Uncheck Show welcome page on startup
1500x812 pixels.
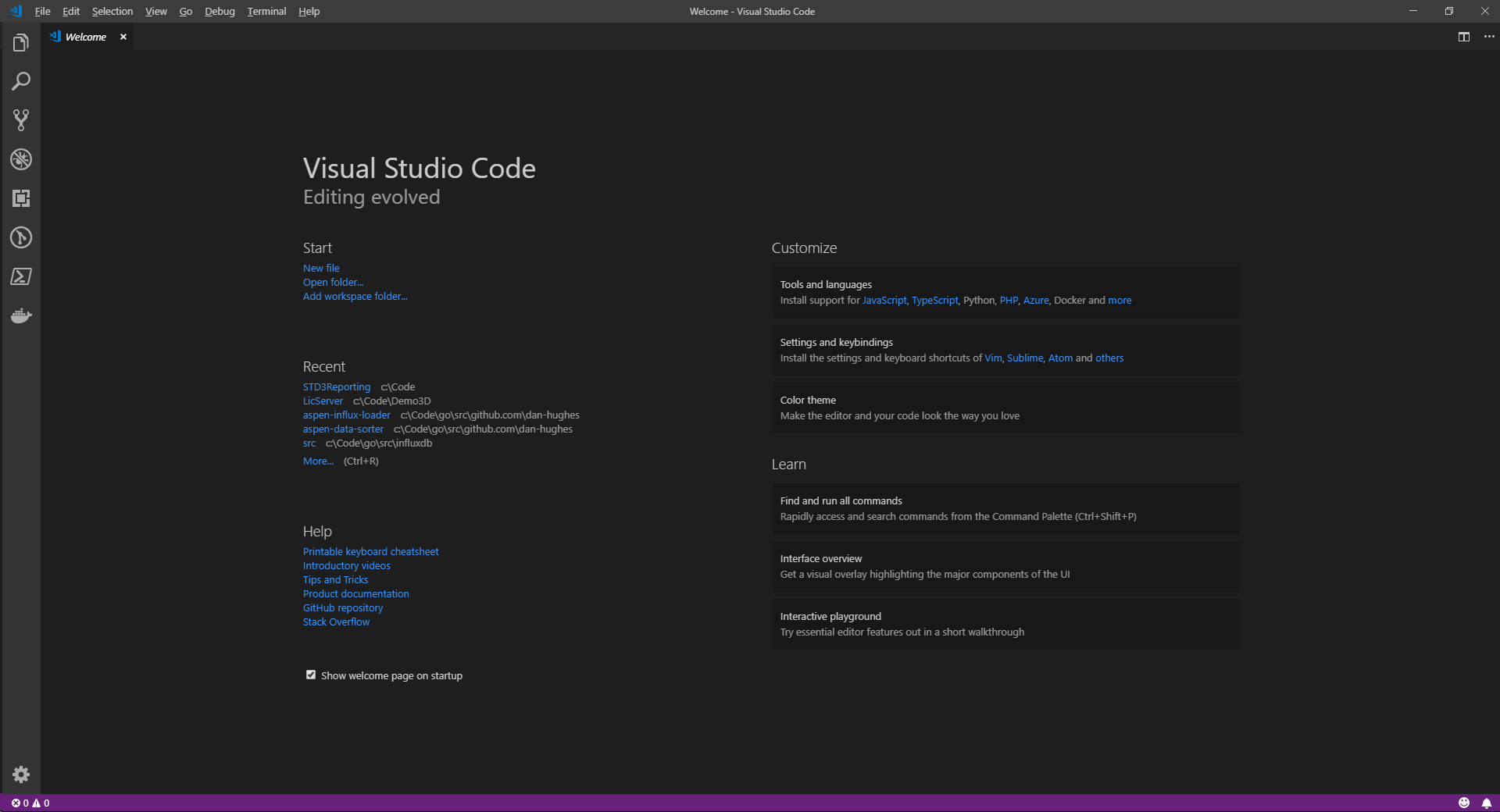coord(310,675)
